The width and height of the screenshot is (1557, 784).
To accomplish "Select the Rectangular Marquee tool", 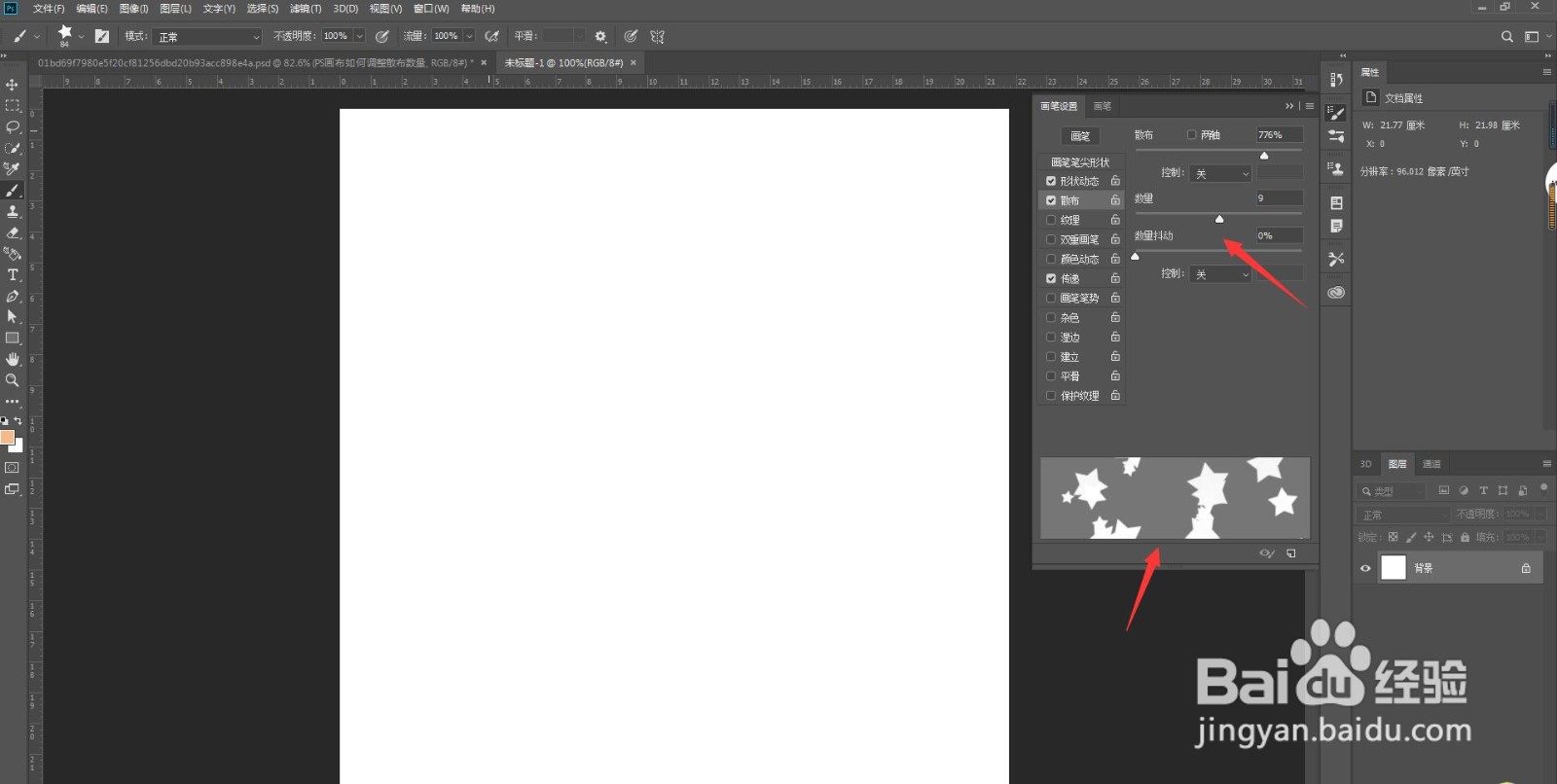I will click(x=13, y=105).
